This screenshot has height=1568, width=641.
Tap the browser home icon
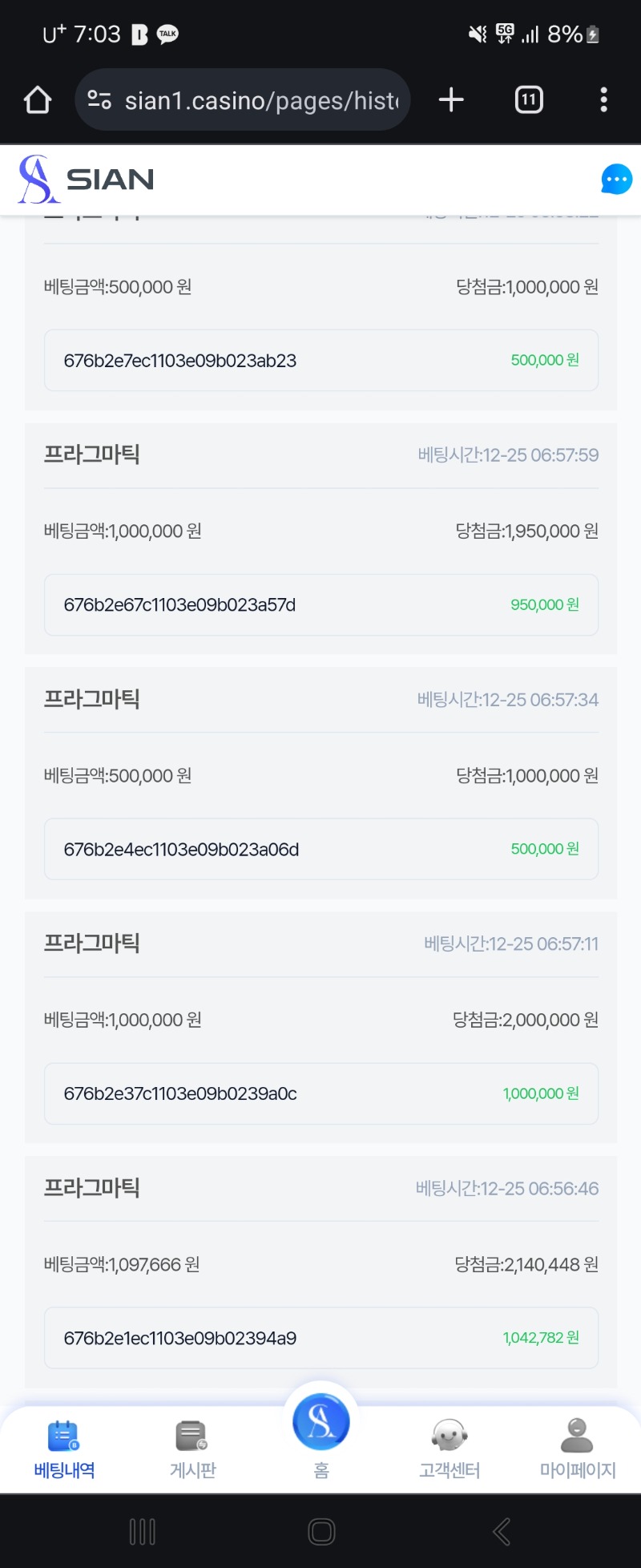coord(38,100)
